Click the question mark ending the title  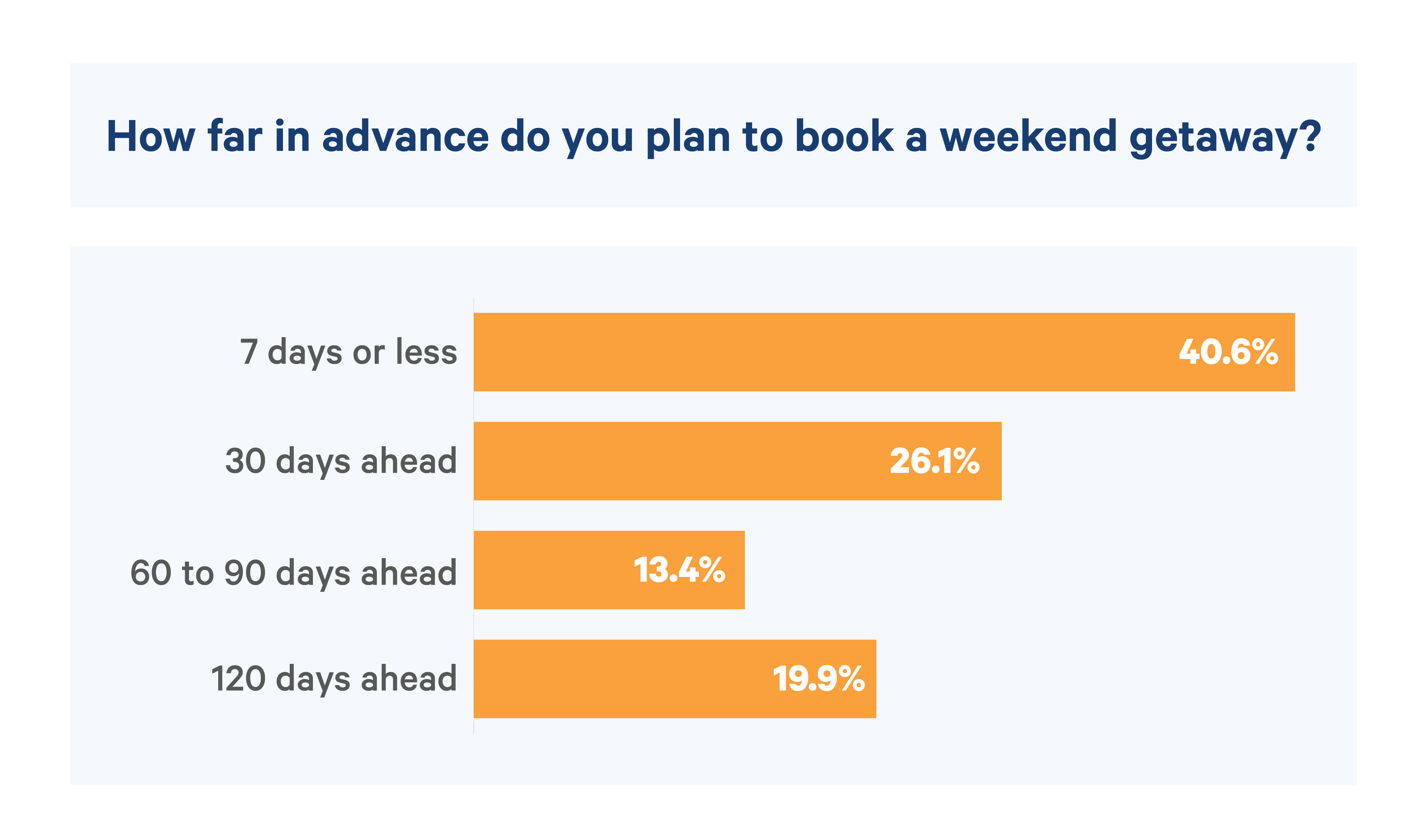point(1310,136)
